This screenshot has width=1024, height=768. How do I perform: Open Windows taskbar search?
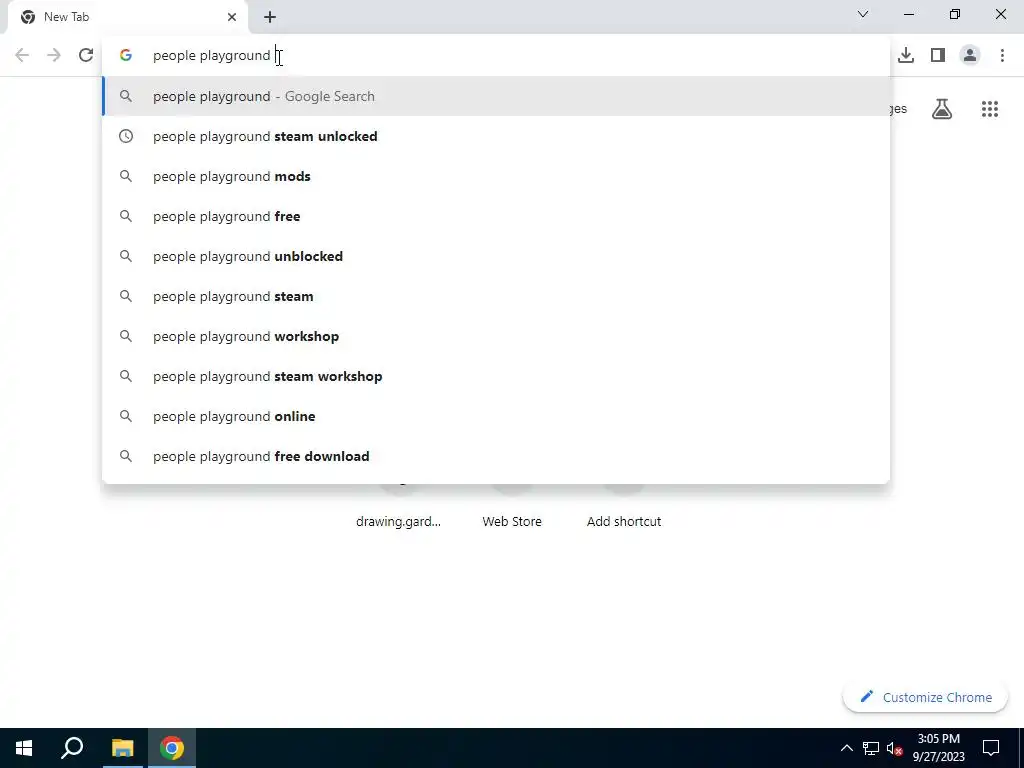pyautogui.click(x=72, y=748)
